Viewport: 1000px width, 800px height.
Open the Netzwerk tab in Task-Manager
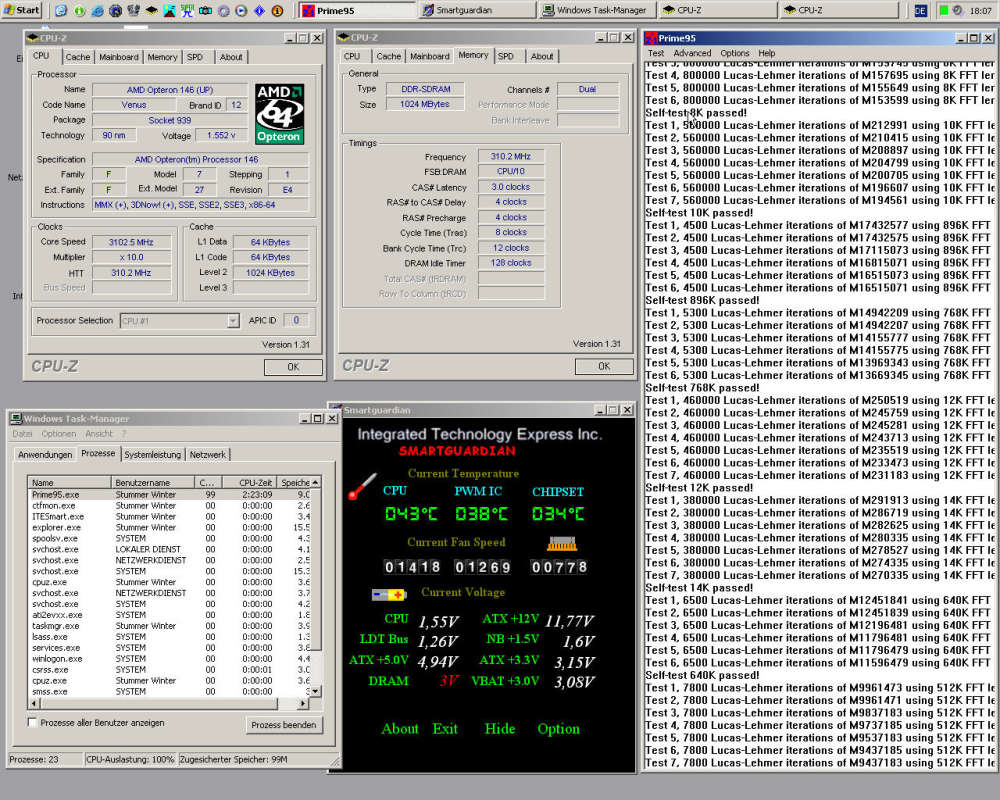207,454
